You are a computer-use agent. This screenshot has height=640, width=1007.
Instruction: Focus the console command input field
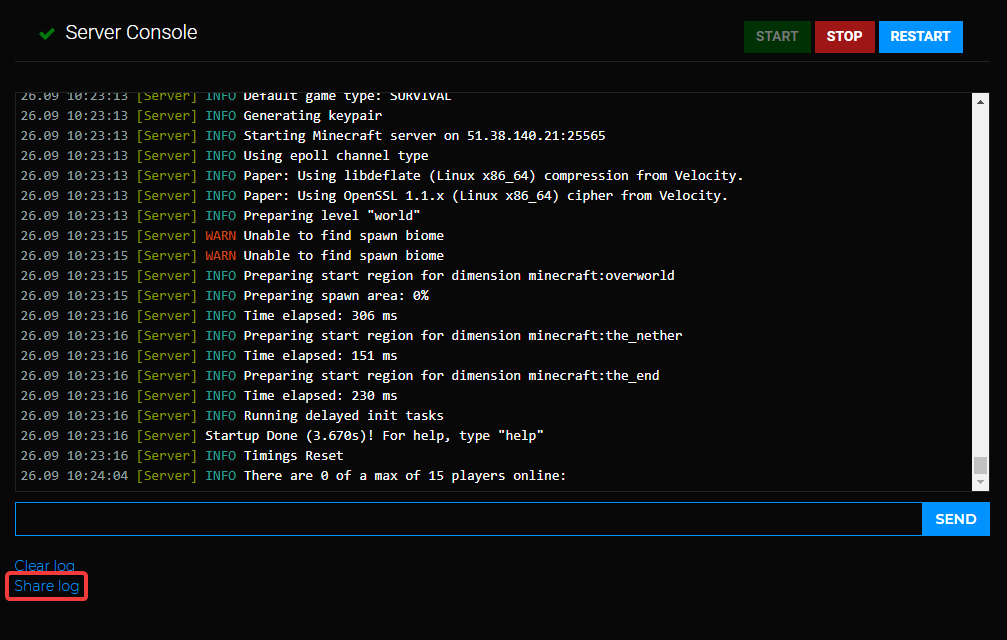pyautogui.click(x=468, y=519)
